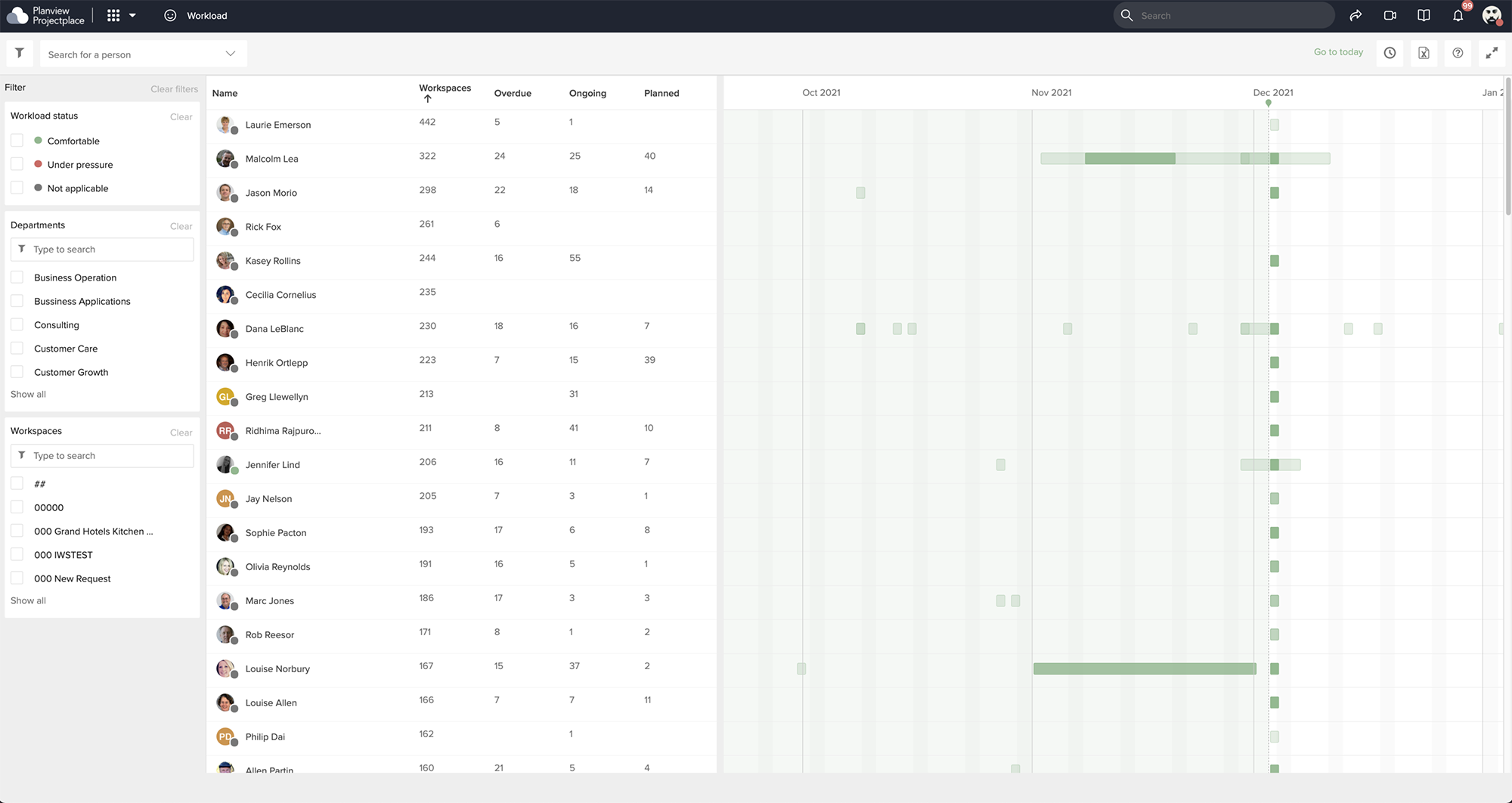Click the filter funnel icon in toolbar

[x=20, y=53]
